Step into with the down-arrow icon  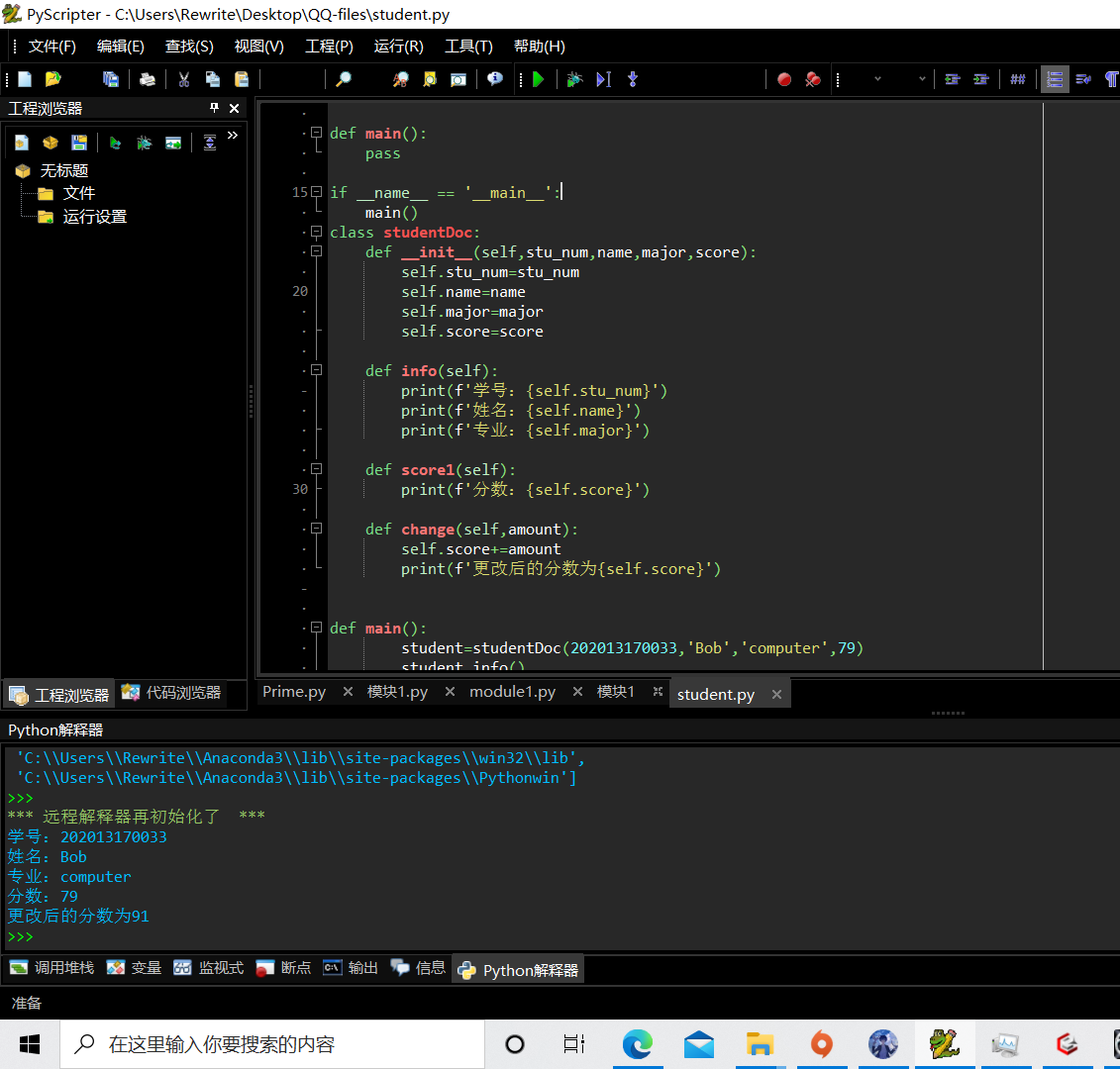coord(632,79)
